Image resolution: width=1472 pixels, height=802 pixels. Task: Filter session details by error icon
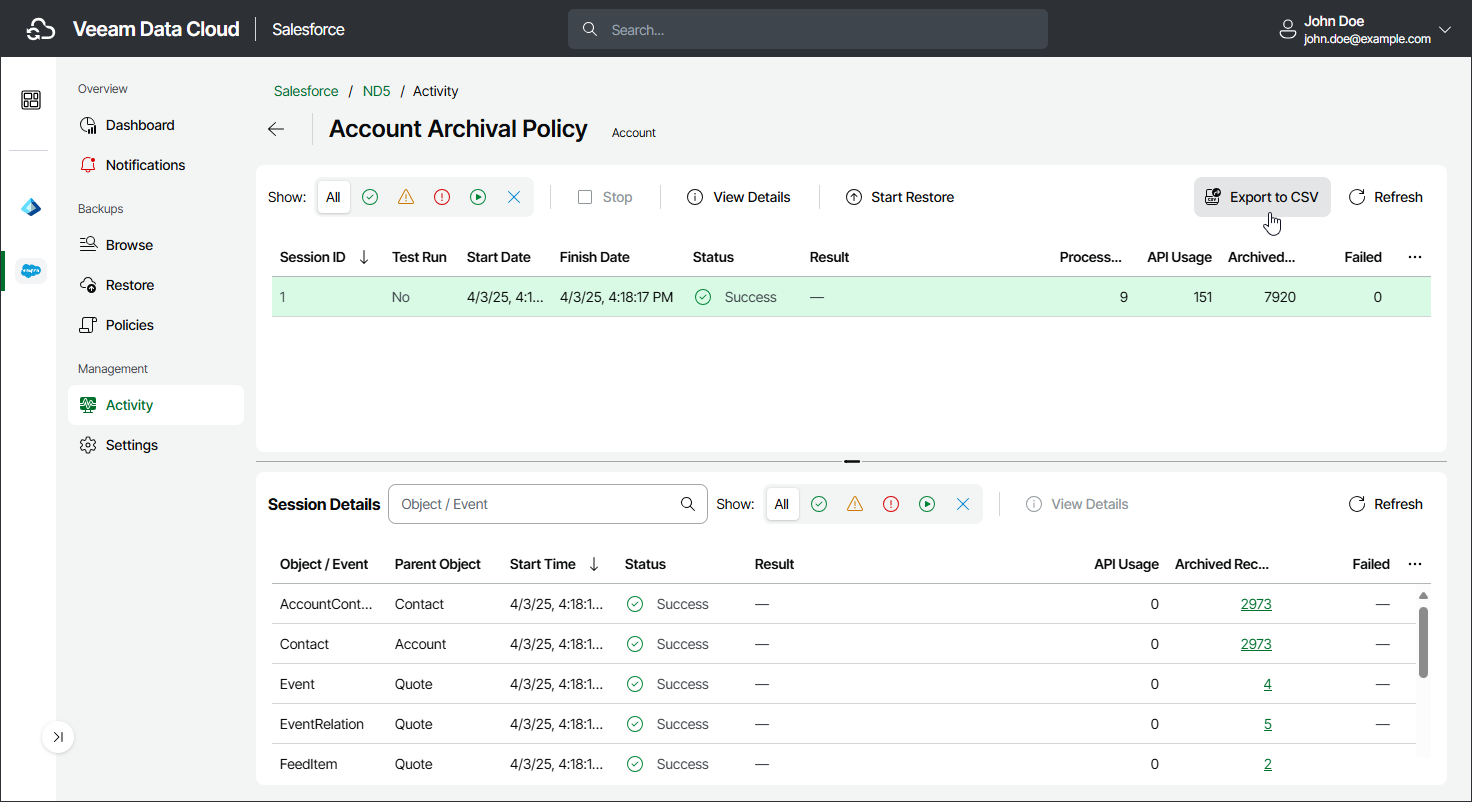tap(891, 504)
